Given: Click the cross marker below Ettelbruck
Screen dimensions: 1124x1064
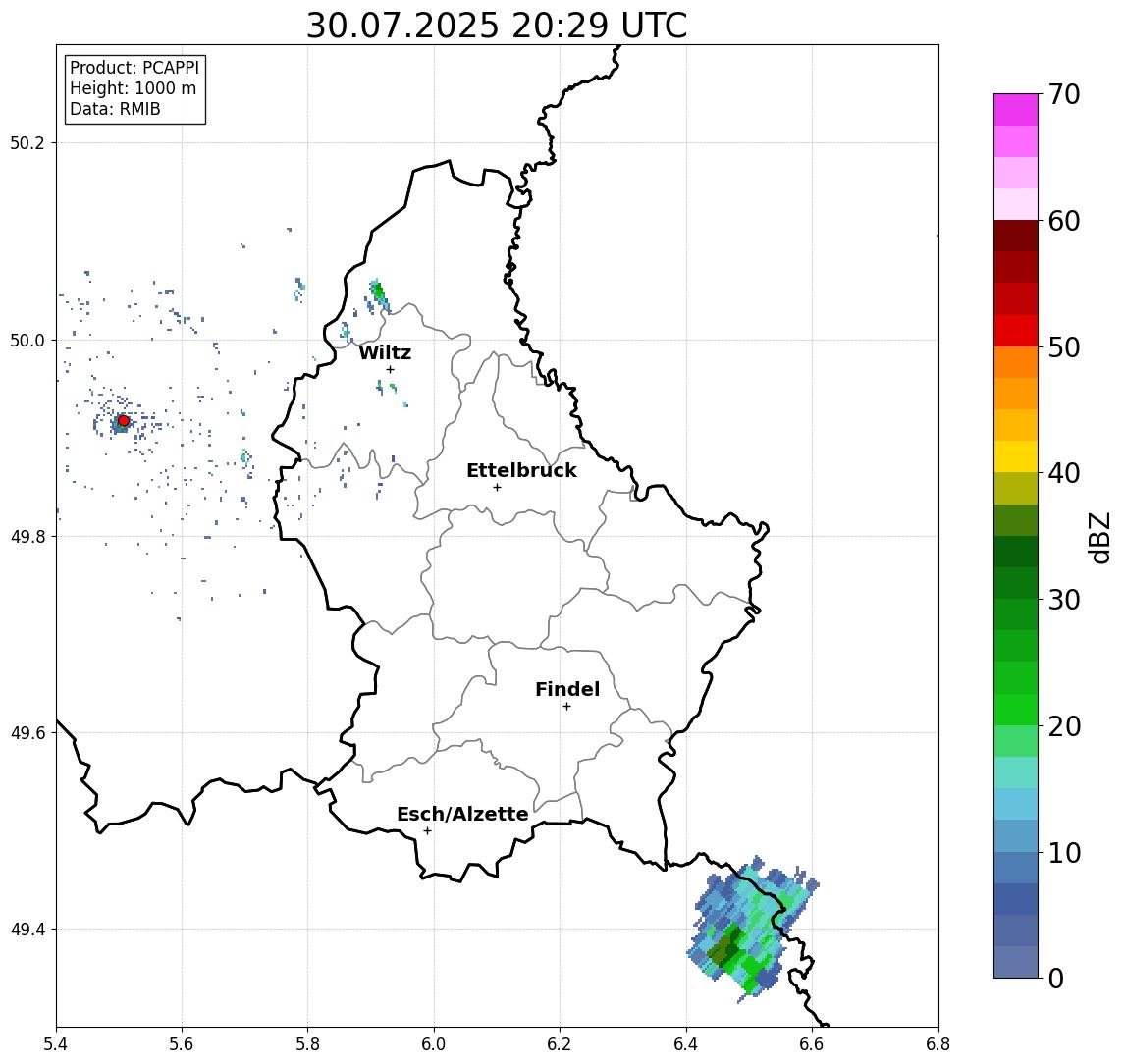Looking at the screenshot, I should (497, 488).
